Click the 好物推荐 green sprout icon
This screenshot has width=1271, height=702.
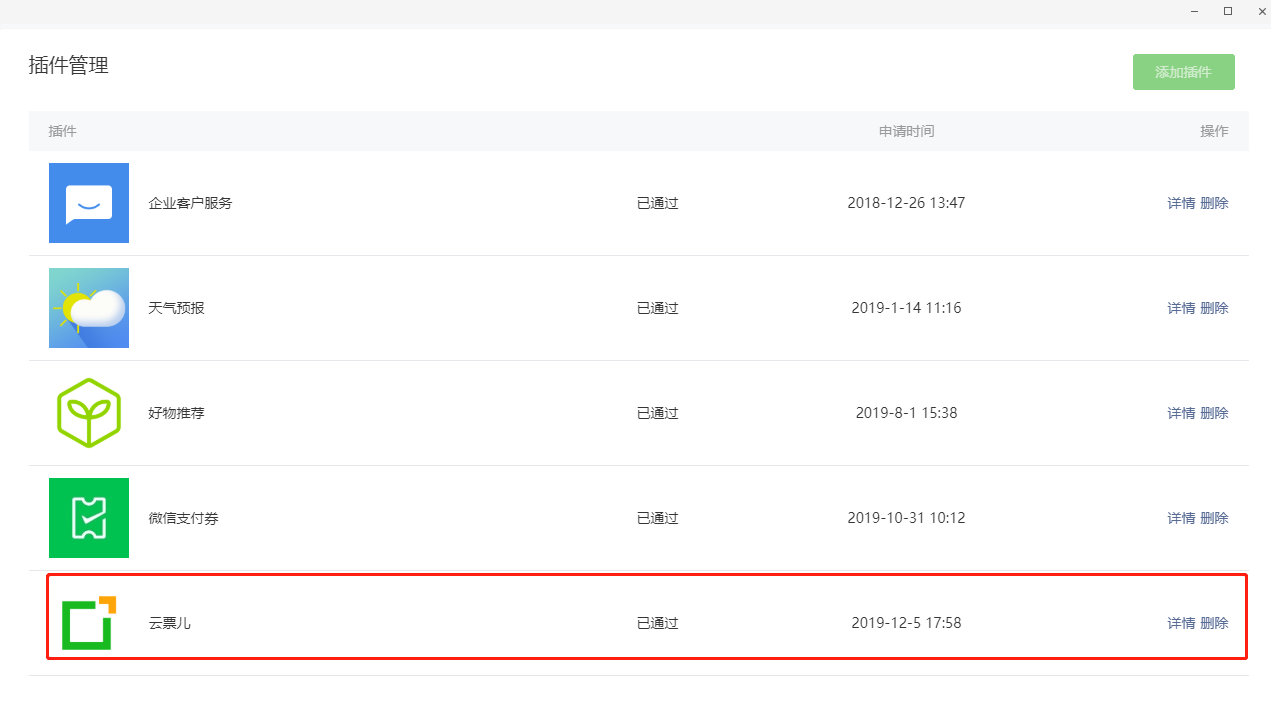(89, 413)
